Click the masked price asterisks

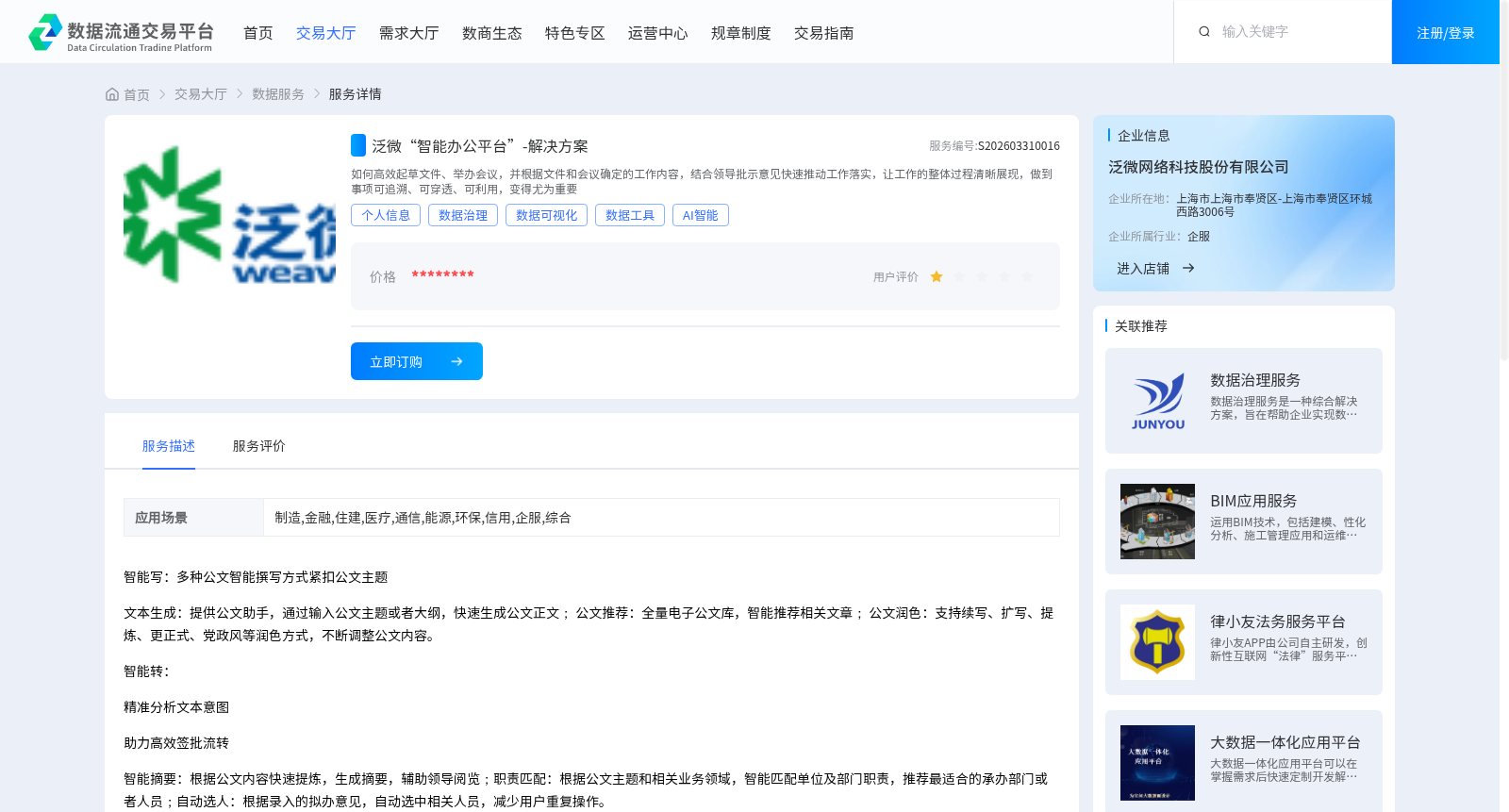(442, 275)
